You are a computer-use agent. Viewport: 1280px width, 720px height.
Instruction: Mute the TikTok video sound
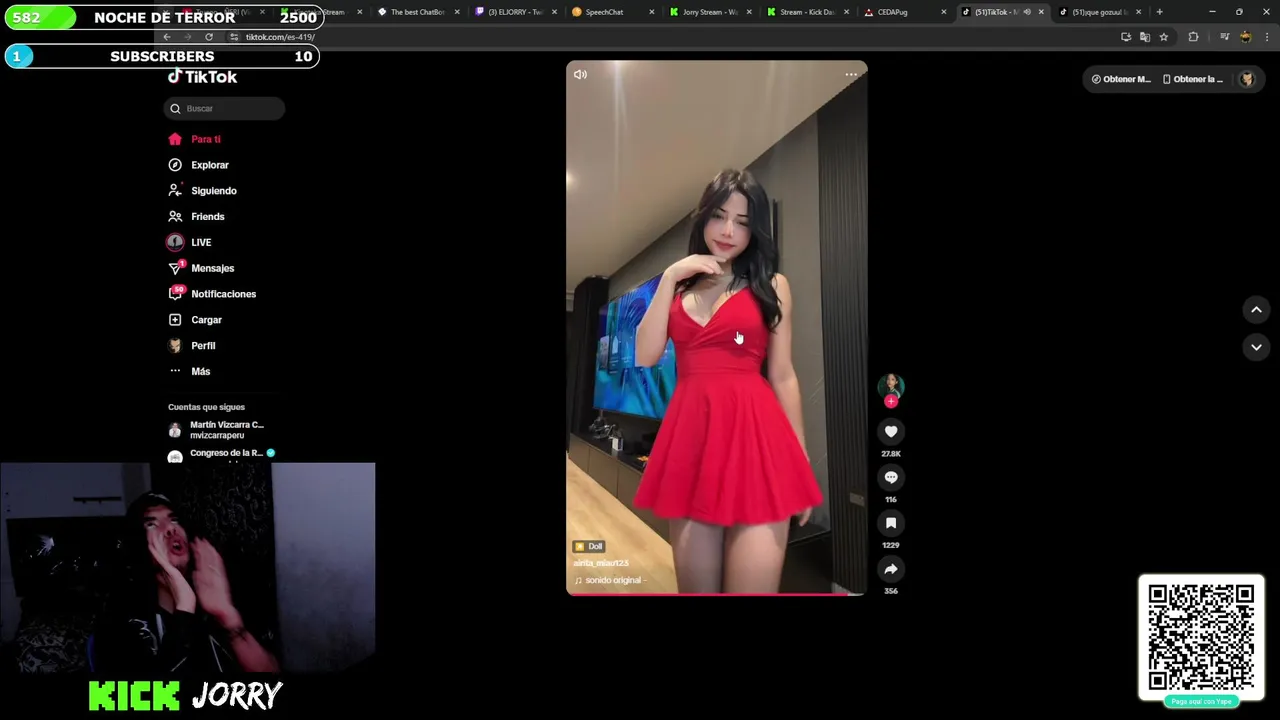click(580, 74)
